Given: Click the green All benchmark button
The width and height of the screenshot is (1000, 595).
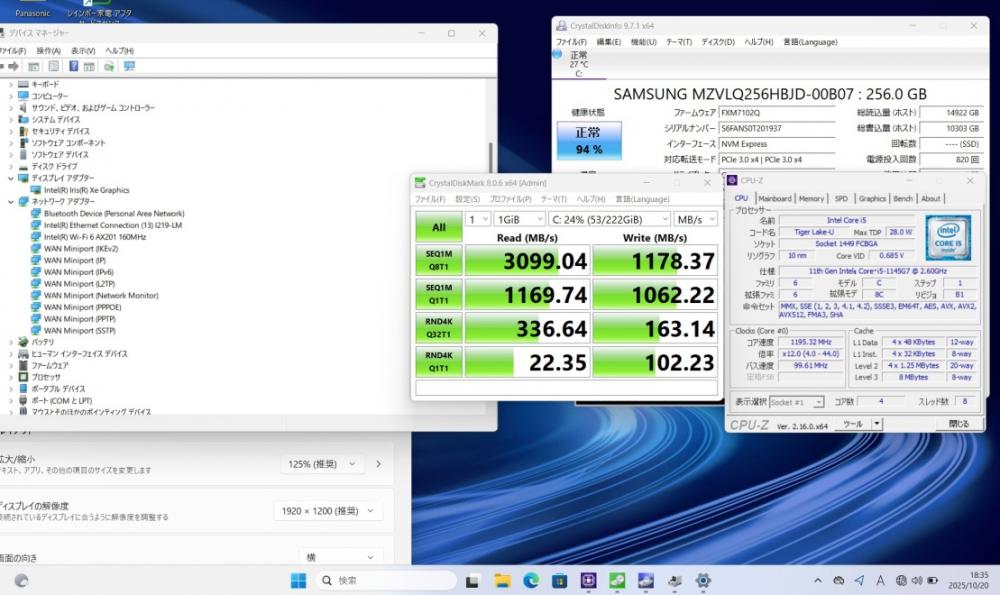Looking at the screenshot, I should click(438, 227).
